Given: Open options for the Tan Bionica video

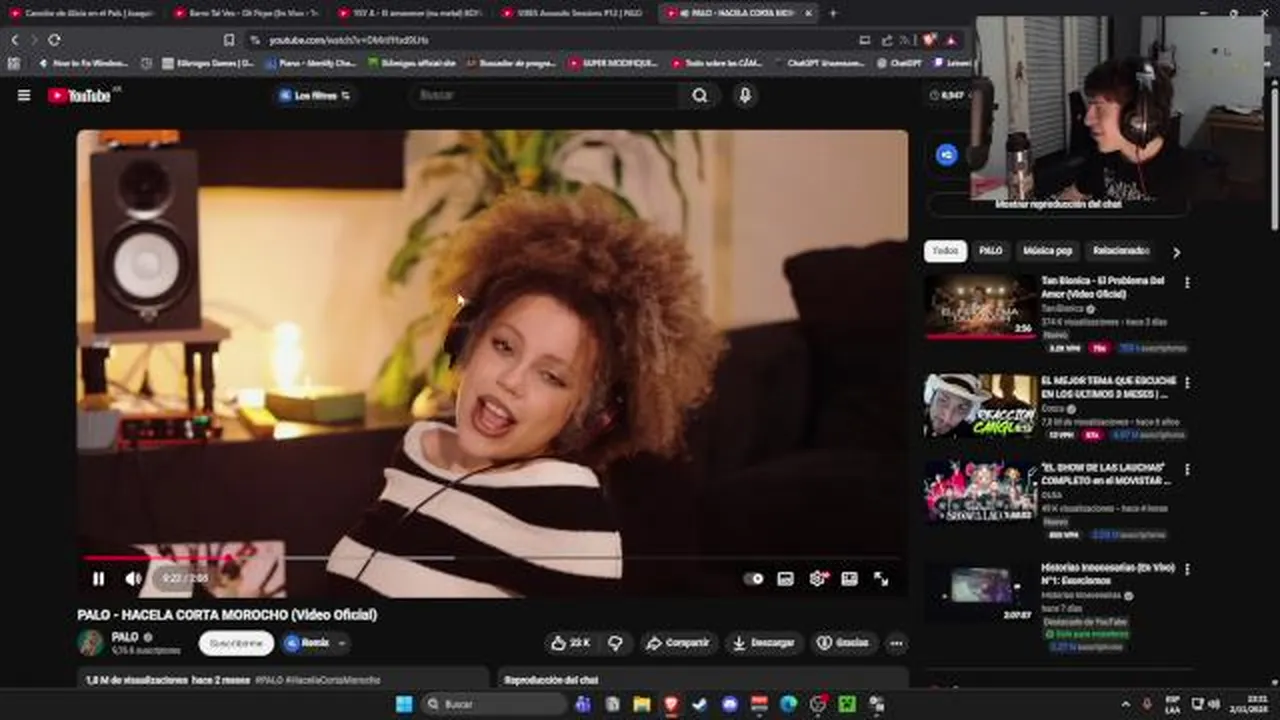Looking at the screenshot, I should click(1187, 283).
